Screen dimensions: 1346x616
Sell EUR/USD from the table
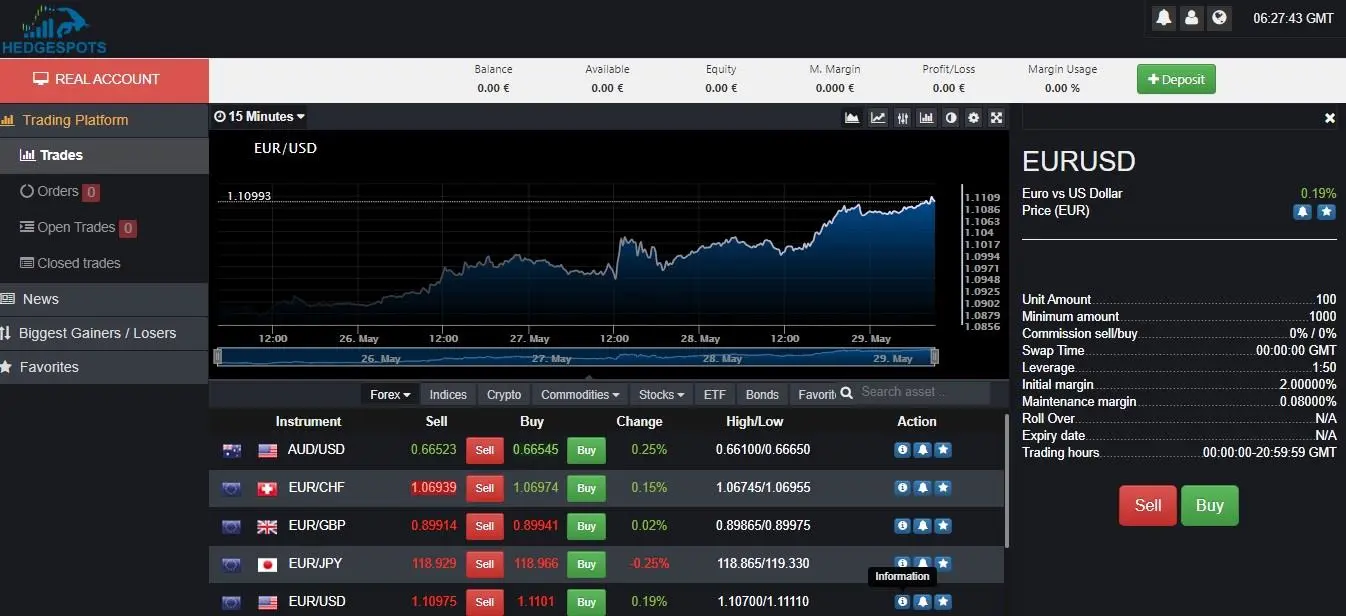pos(485,602)
